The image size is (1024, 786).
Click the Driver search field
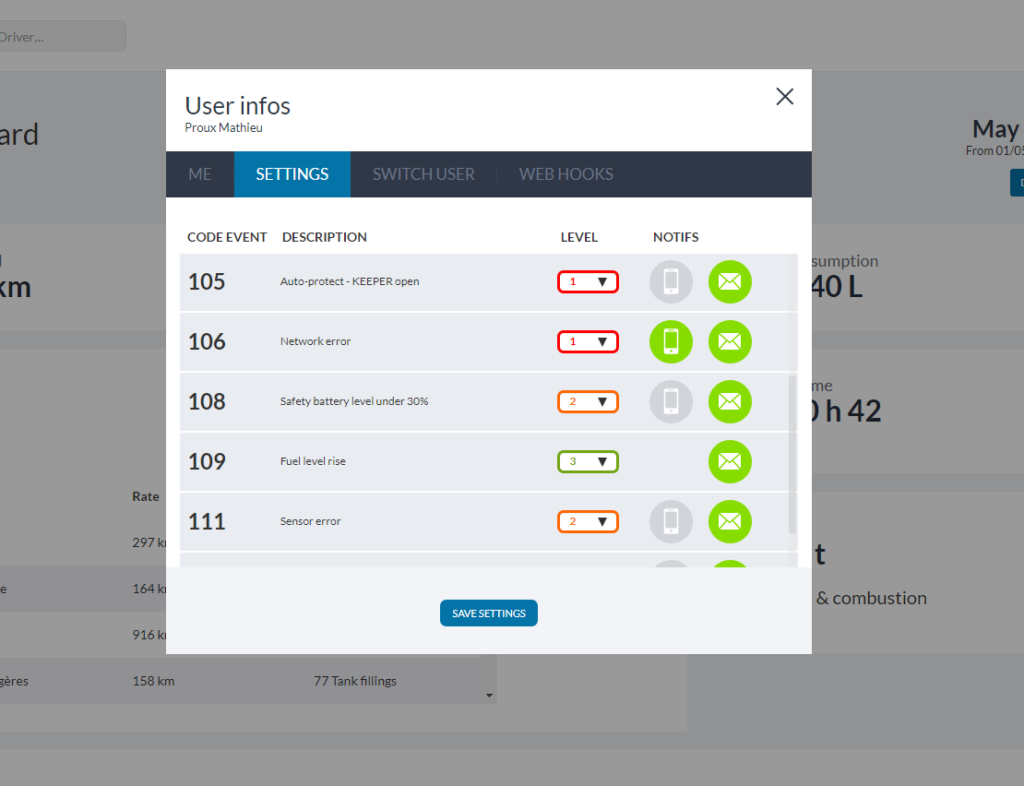coord(60,37)
